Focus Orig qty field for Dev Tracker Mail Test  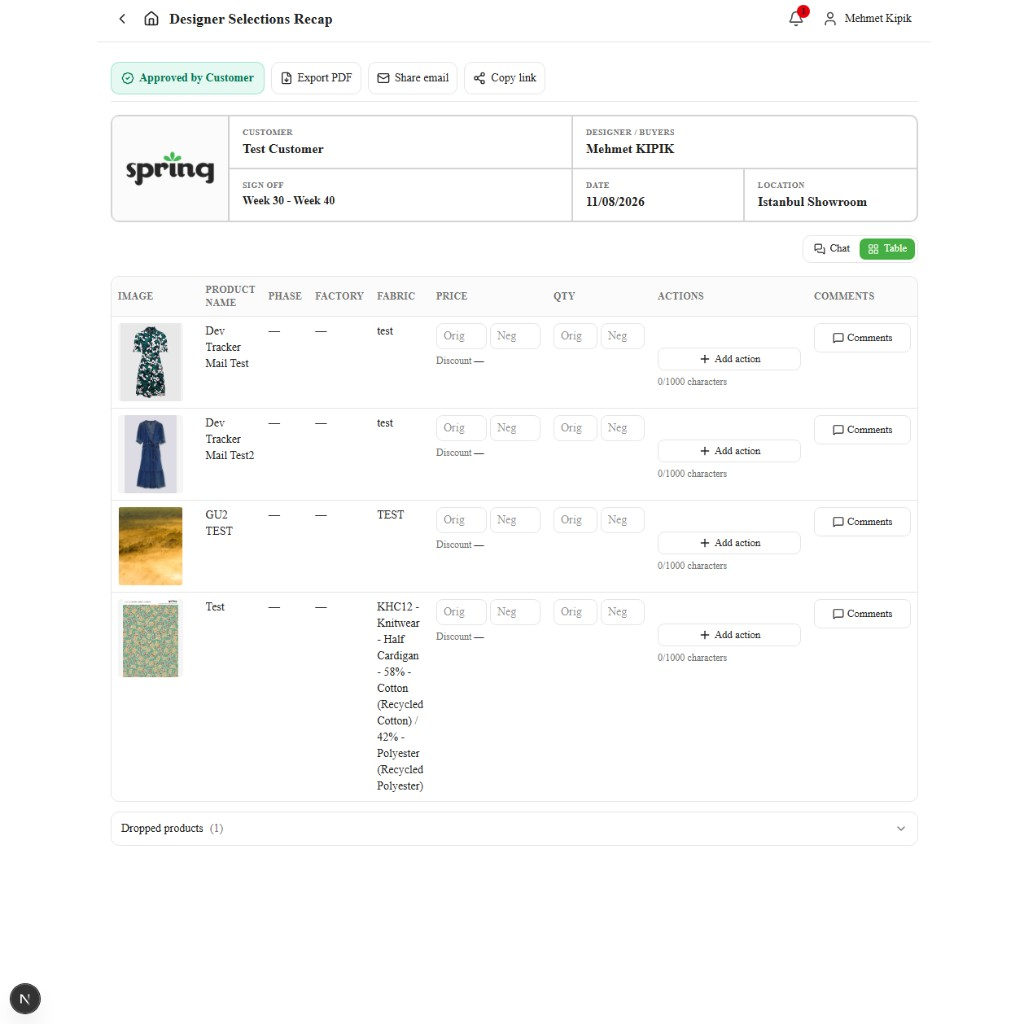pyautogui.click(x=575, y=336)
